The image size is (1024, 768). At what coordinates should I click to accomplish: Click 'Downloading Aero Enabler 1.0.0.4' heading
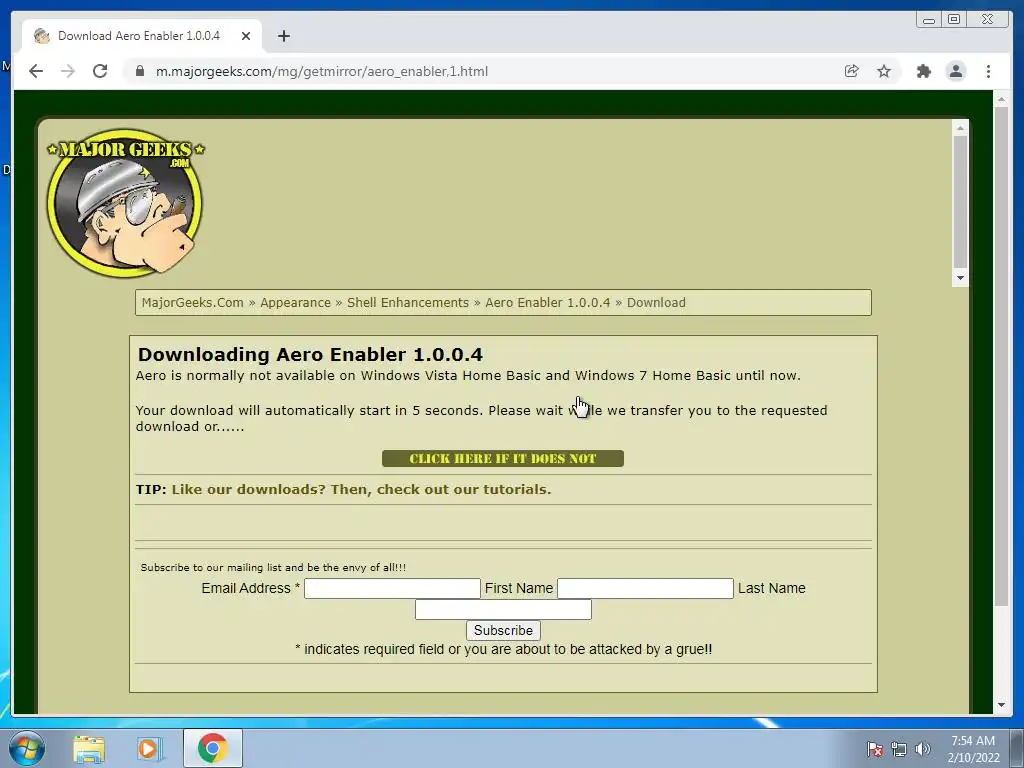pos(310,355)
